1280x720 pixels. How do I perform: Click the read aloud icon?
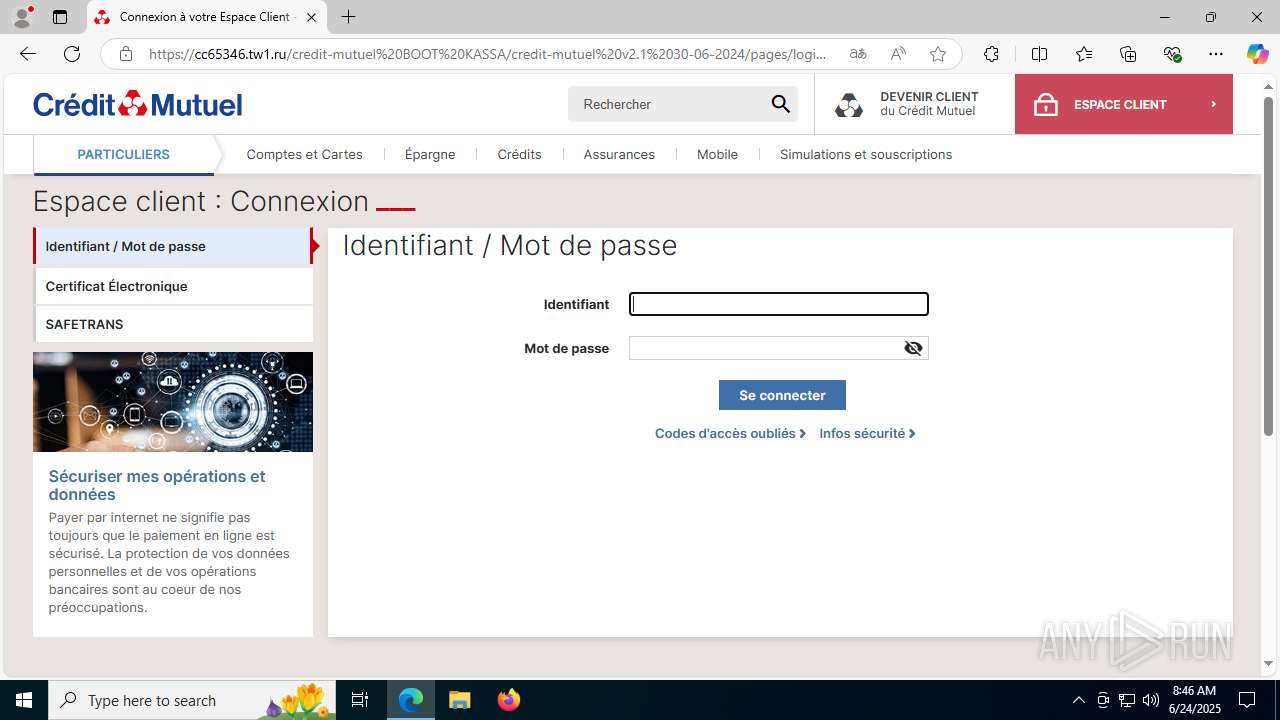point(898,54)
